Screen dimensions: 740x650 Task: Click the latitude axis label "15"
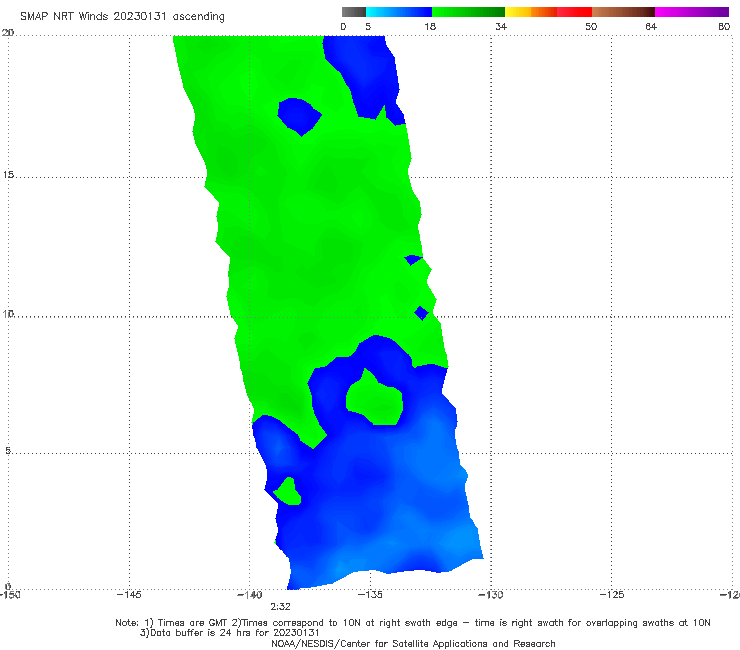click(8, 175)
